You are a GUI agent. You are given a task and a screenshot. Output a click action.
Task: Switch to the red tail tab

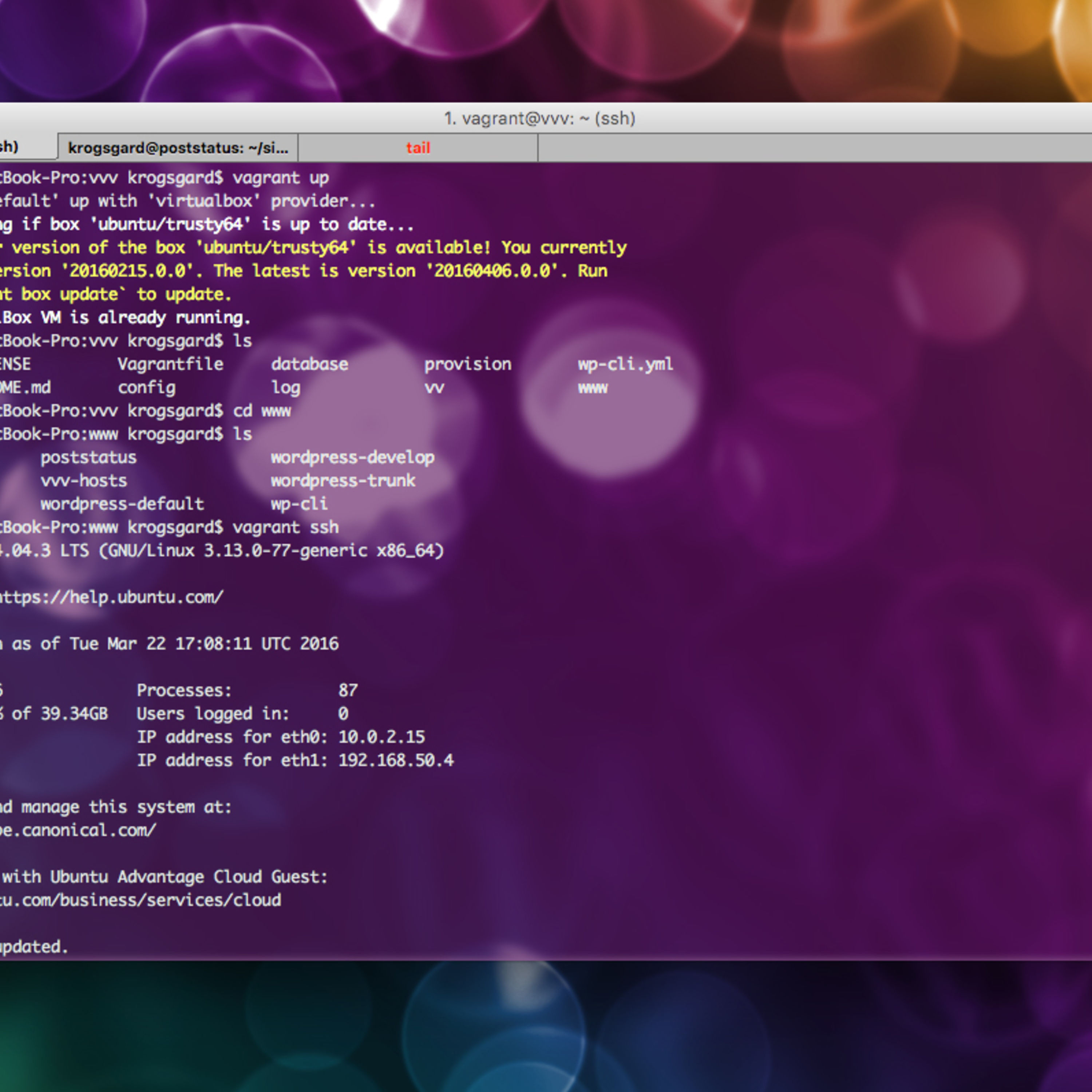pos(418,148)
